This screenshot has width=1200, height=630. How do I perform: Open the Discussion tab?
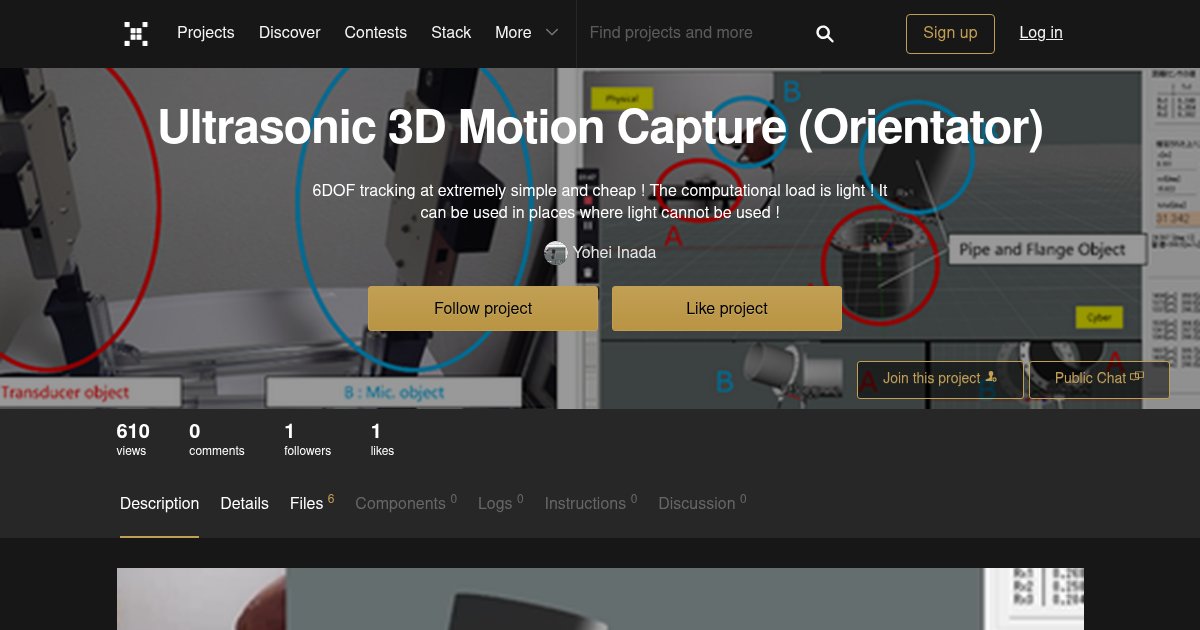tap(702, 503)
